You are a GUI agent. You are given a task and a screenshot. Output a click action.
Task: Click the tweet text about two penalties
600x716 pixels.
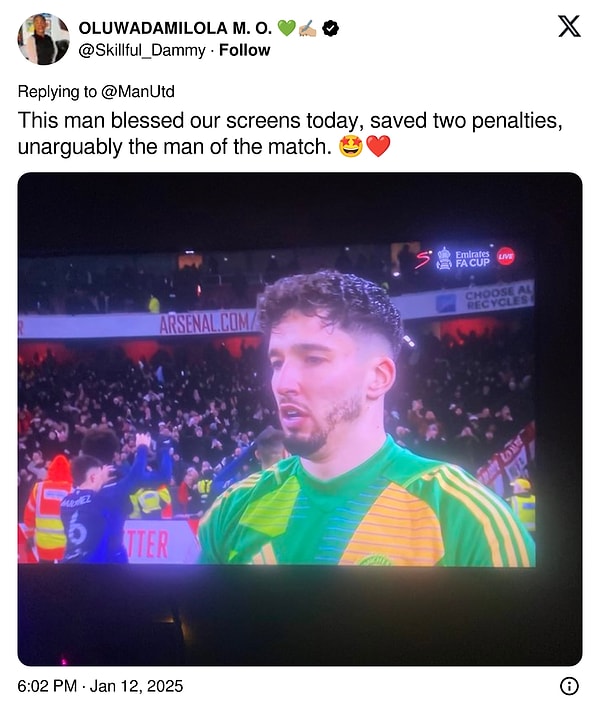[290, 134]
